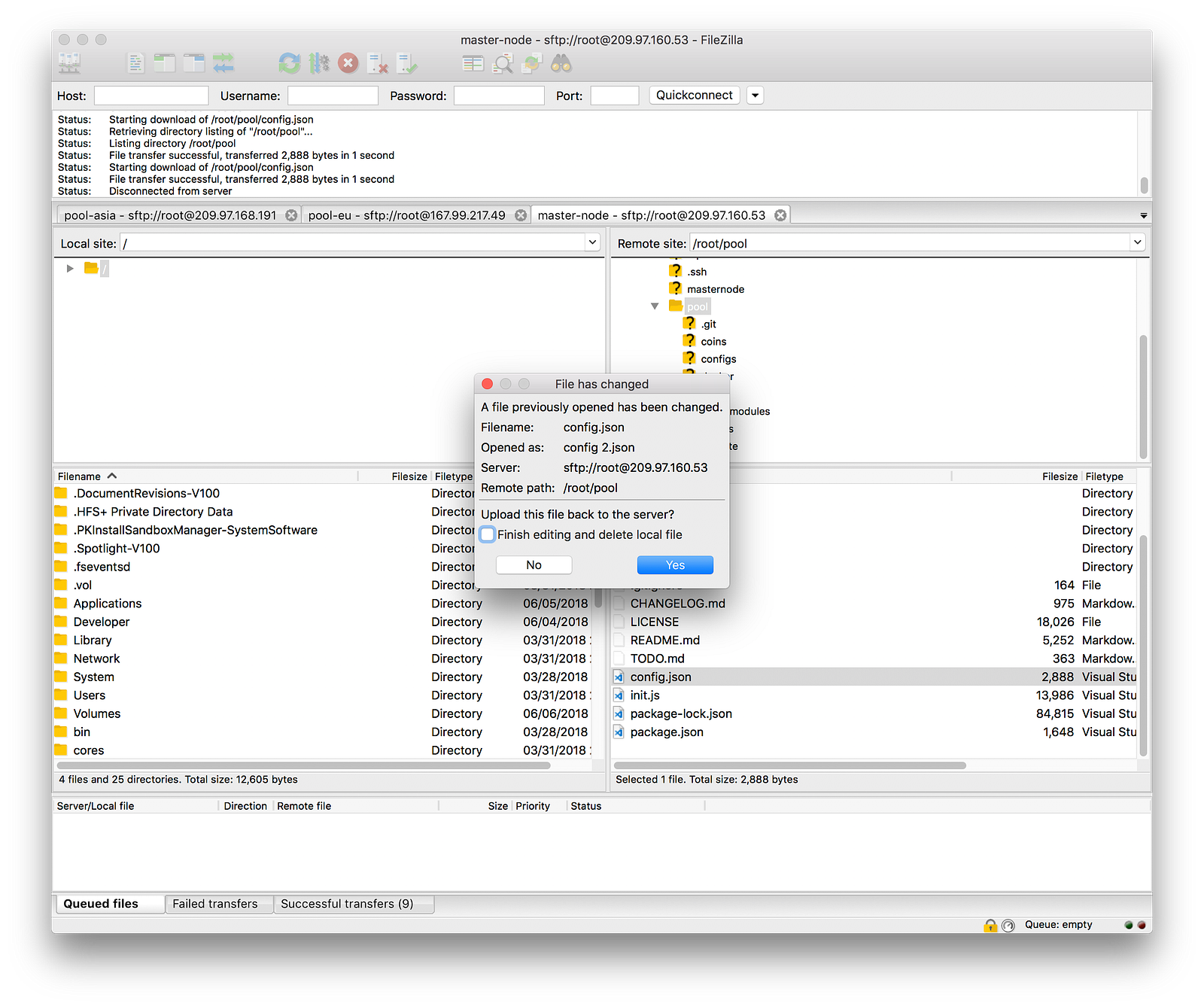The image size is (1204, 1007).
Task: Collapse the pool folder in remote tree
Action: pyautogui.click(x=655, y=306)
